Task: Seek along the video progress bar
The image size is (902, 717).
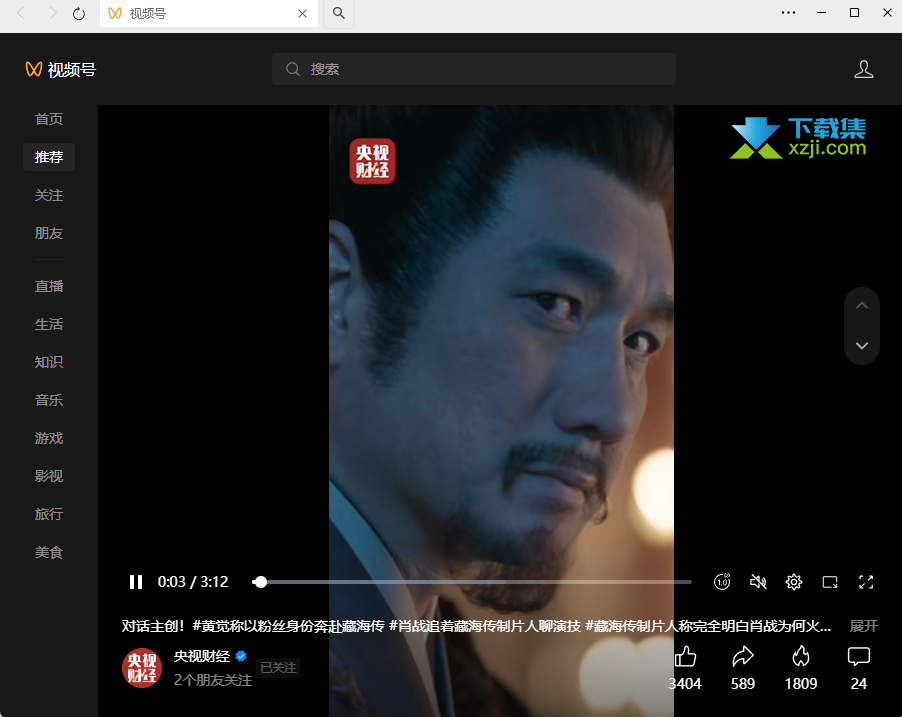Action: pos(472,582)
